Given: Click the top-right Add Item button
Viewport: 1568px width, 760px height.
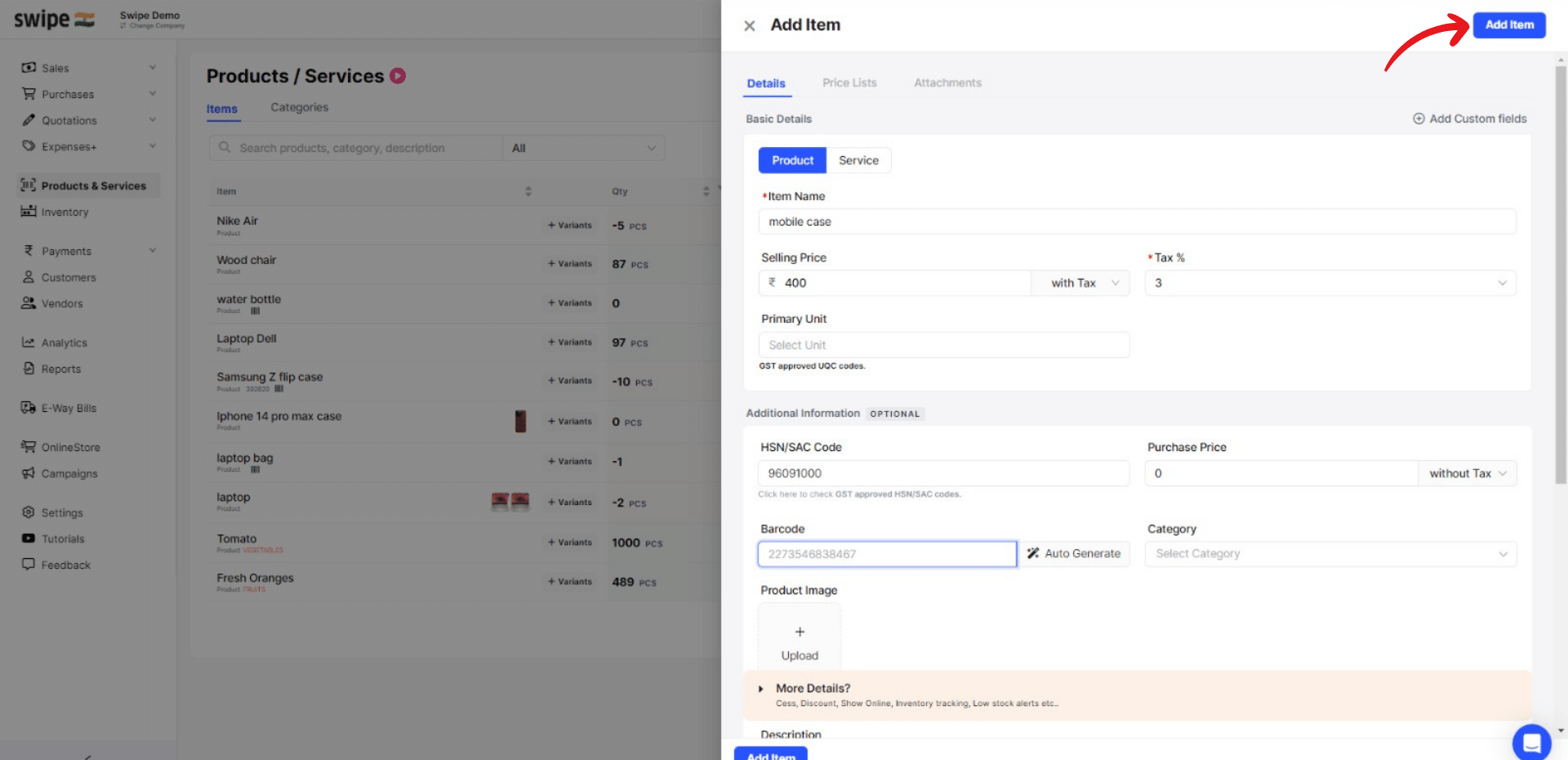Looking at the screenshot, I should [1509, 25].
